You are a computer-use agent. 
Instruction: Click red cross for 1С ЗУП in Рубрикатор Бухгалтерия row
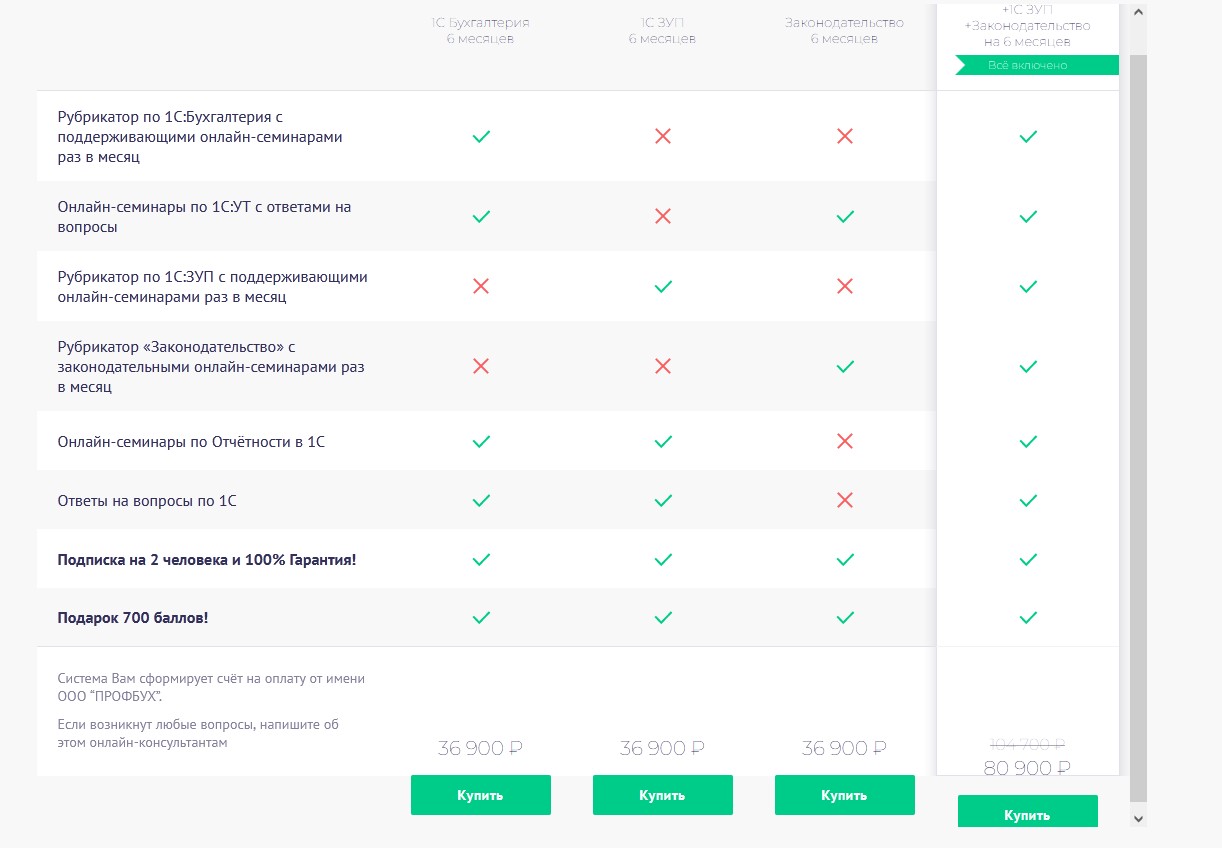coord(662,136)
